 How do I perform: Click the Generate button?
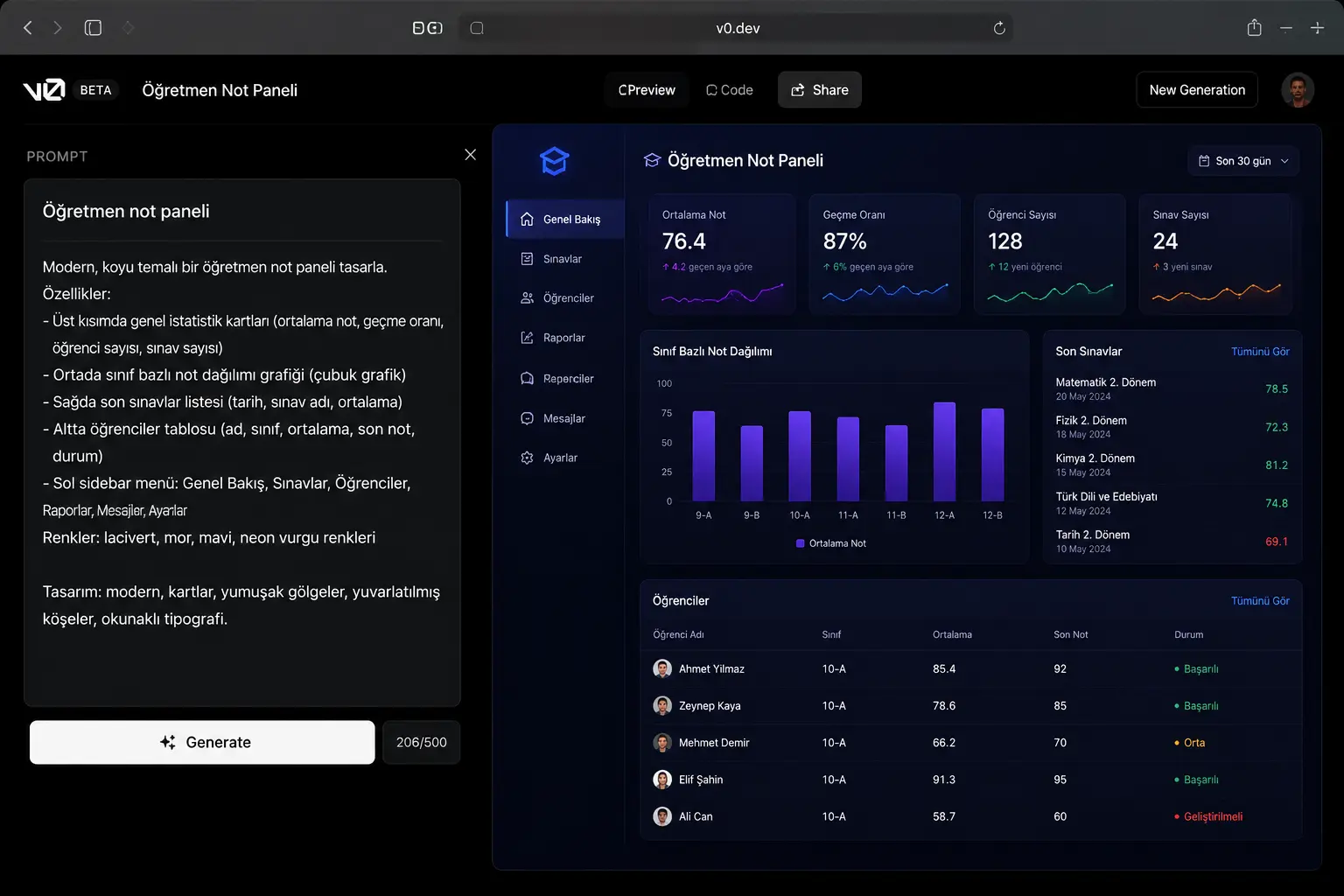202,742
